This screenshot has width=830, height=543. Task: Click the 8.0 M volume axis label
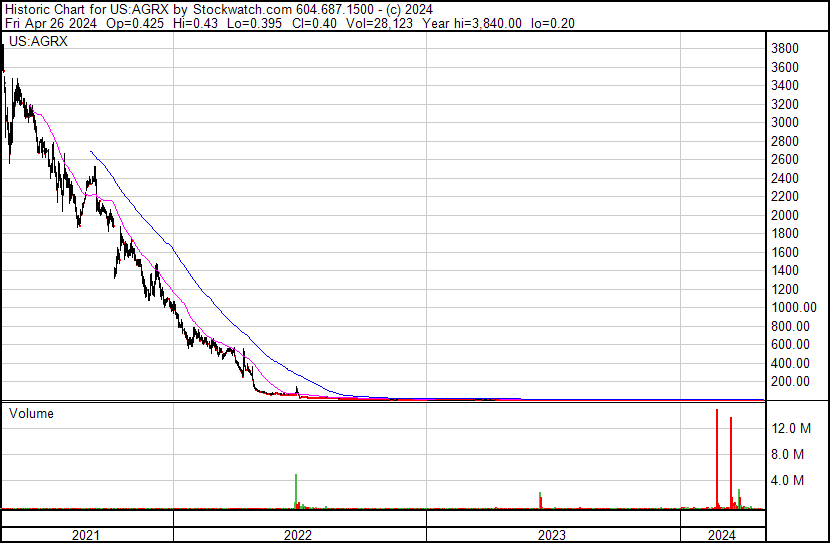coord(790,454)
